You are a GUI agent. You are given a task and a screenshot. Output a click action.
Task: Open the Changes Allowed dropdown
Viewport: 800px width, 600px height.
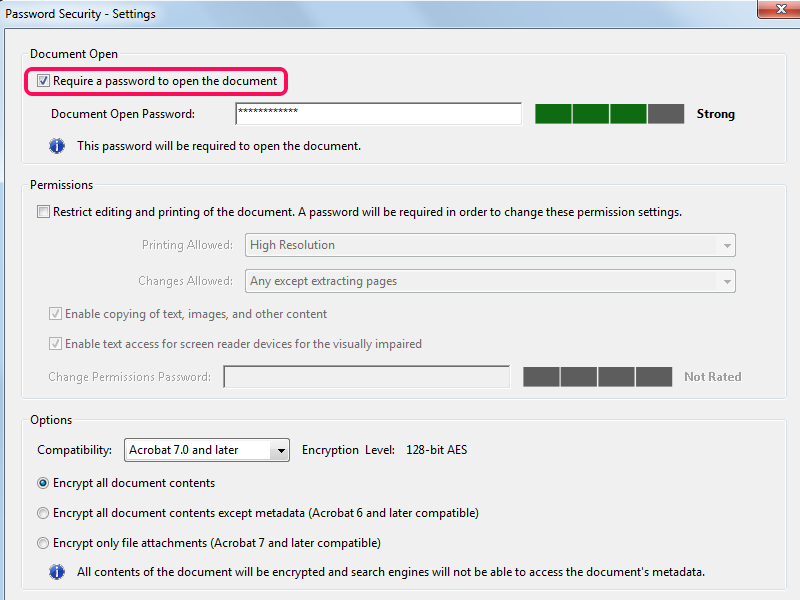coord(490,281)
